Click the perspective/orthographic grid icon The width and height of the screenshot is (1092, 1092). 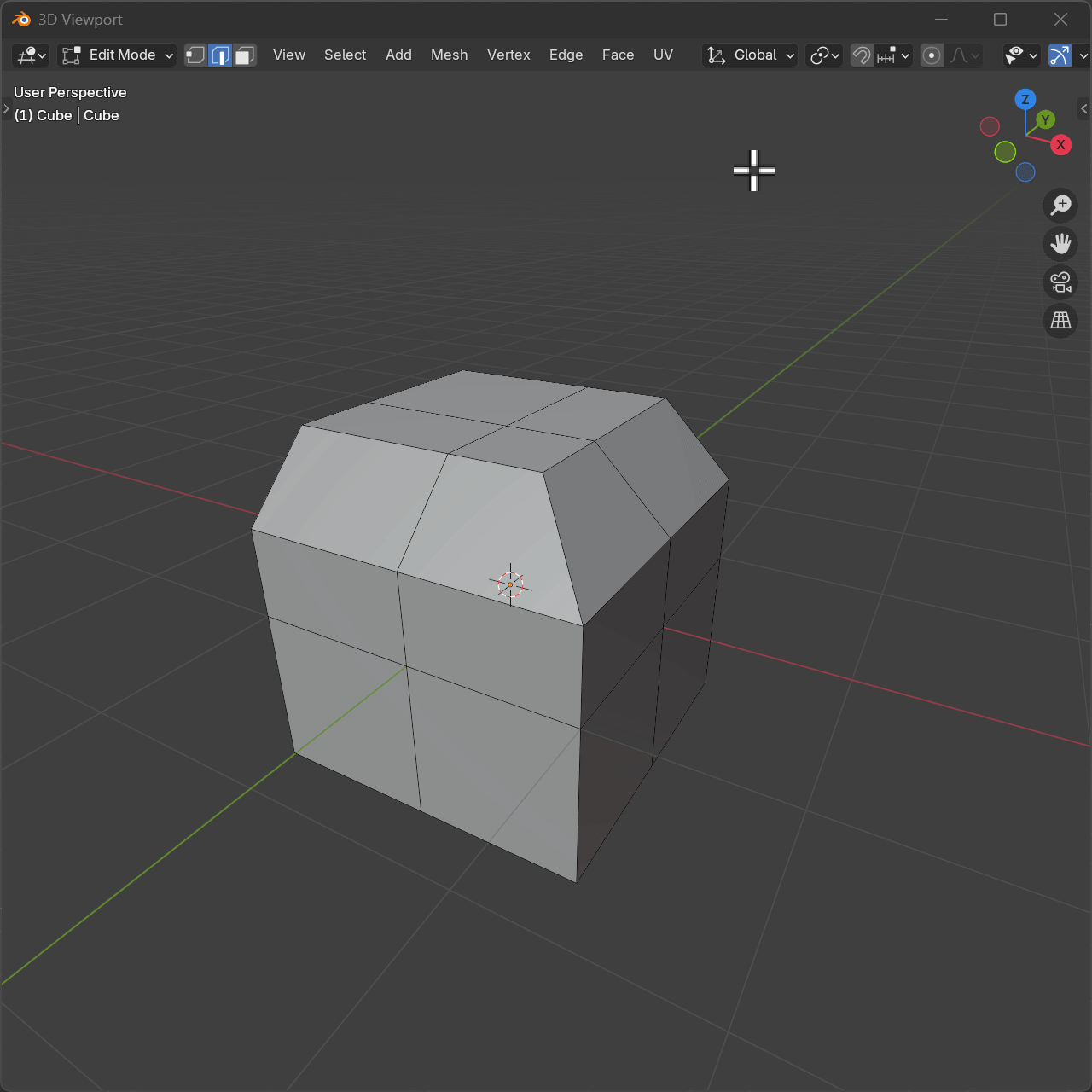1060,321
